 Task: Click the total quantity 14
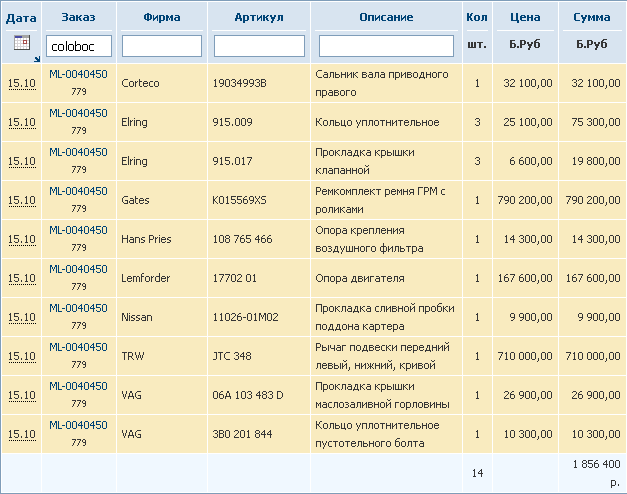tap(477, 473)
